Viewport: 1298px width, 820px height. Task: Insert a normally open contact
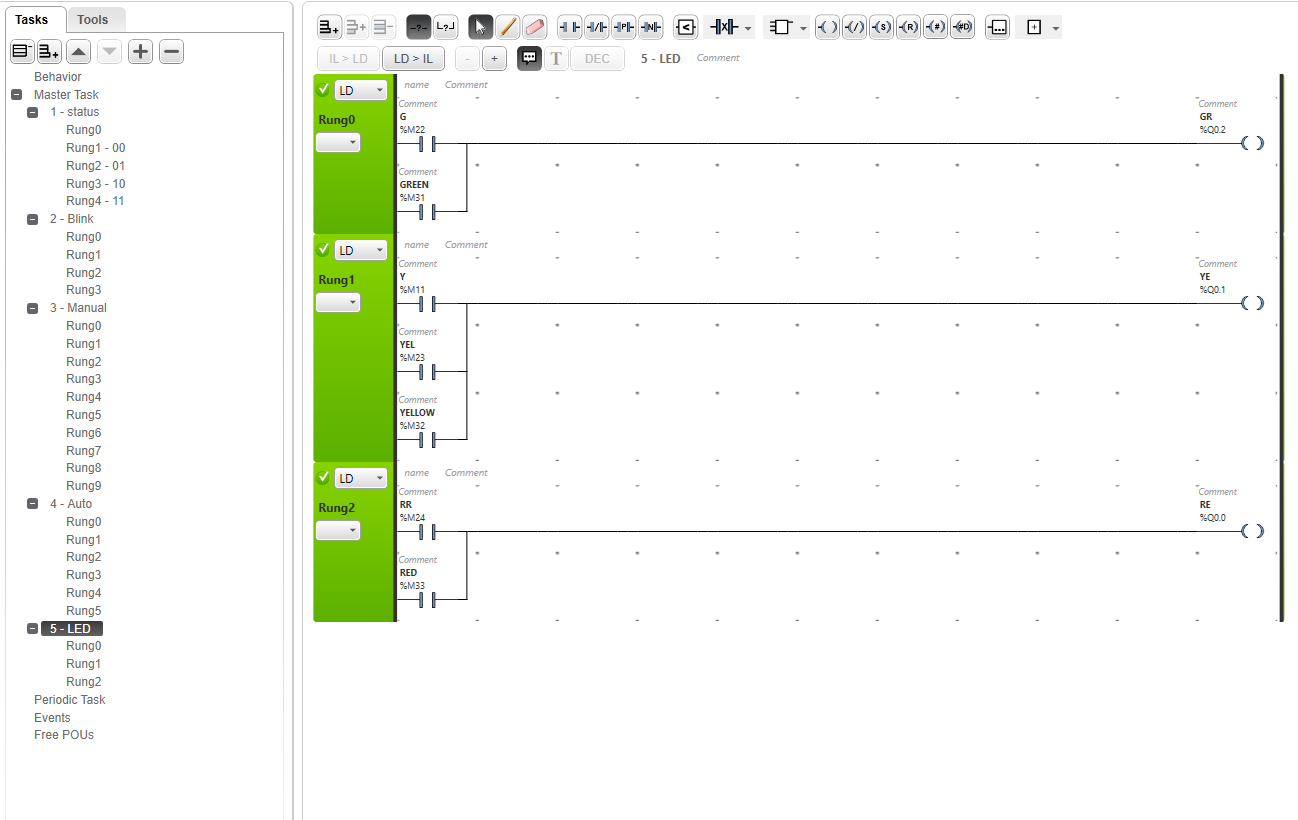pos(569,27)
